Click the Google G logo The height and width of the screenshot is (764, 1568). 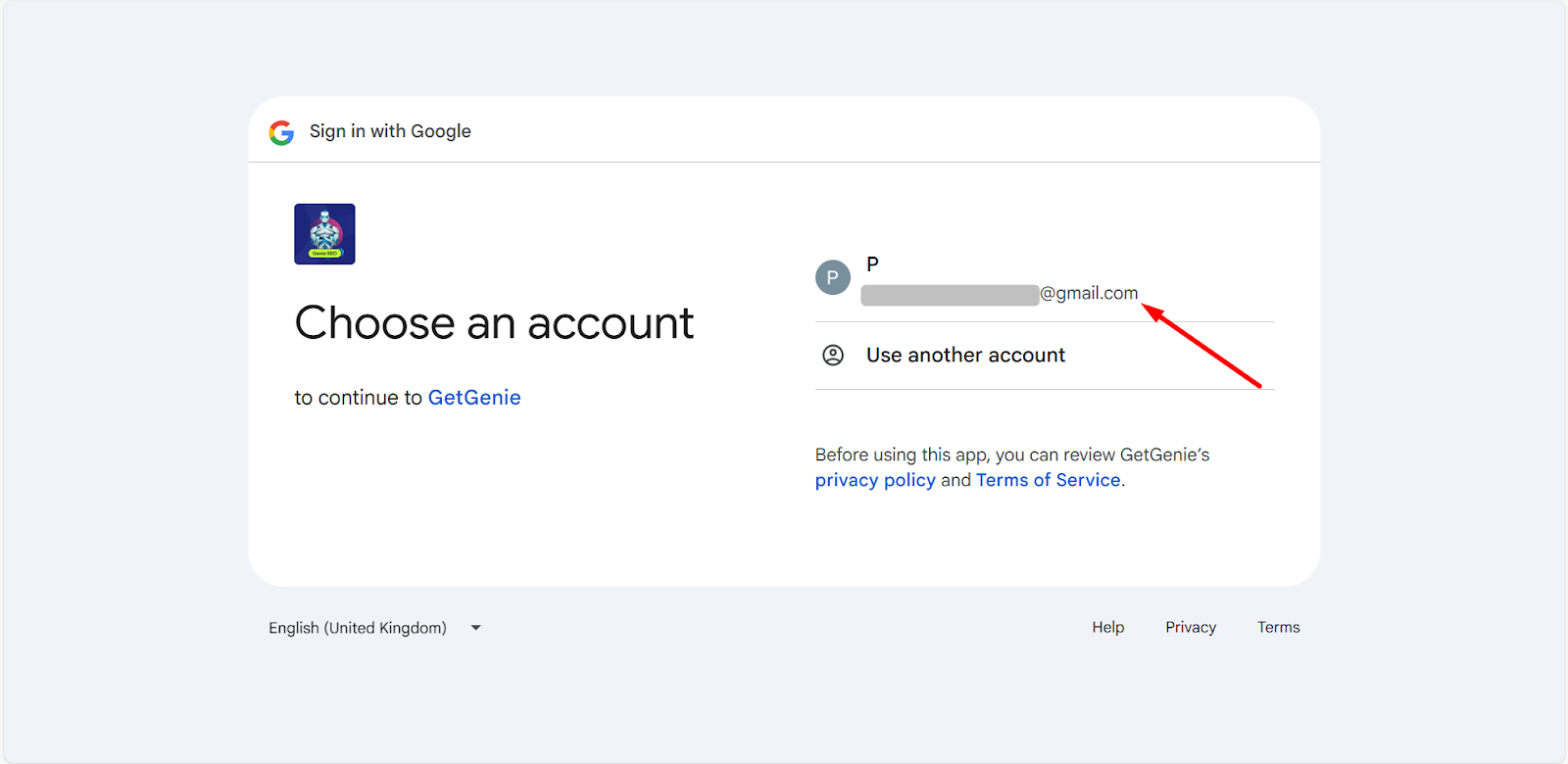pyautogui.click(x=281, y=132)
